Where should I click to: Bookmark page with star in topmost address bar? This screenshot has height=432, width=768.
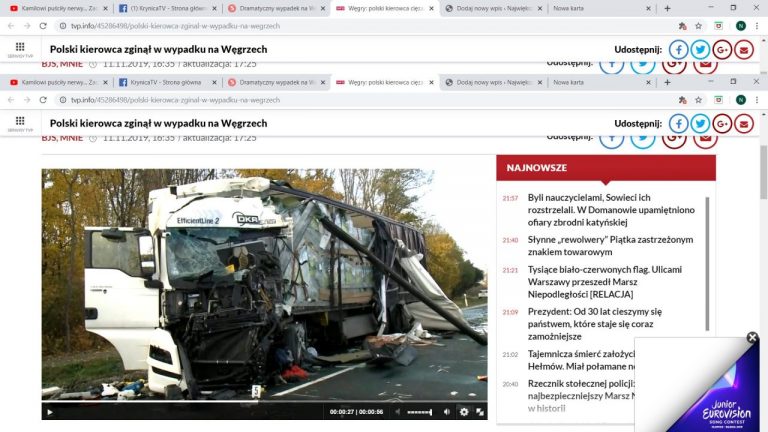pyautogui.click(x=698, y=26)
